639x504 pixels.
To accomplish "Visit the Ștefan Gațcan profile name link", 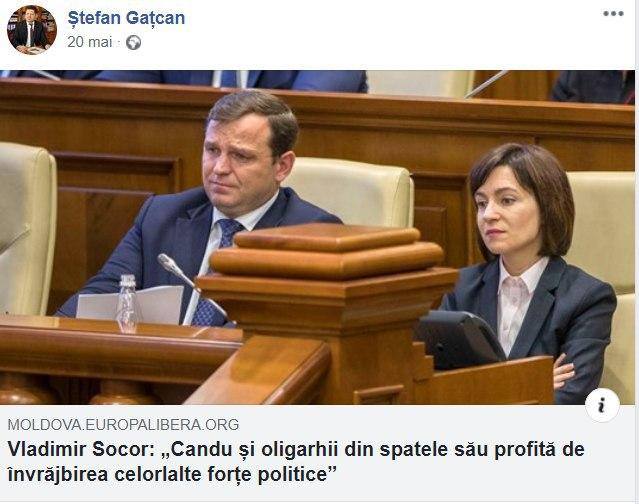I will pyautogui.click(x=126, y=18).
